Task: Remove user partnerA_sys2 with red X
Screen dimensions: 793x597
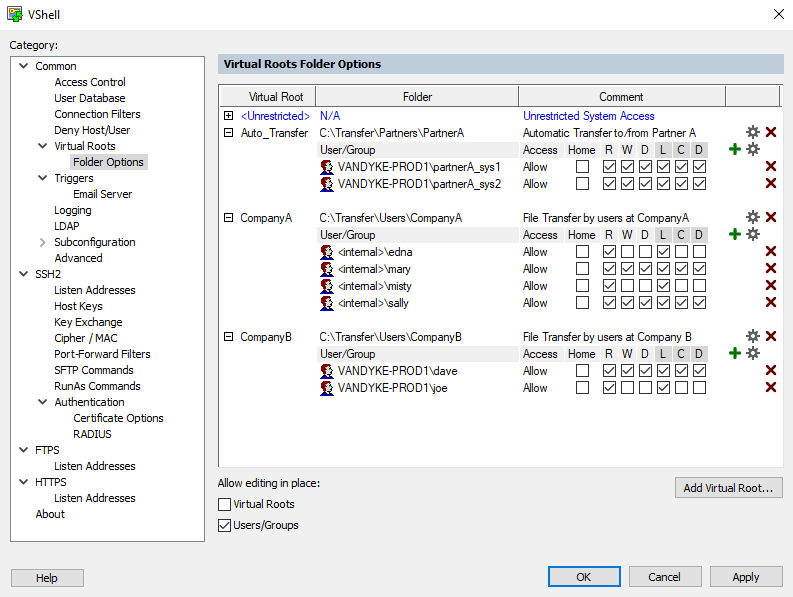Action: 771,183
